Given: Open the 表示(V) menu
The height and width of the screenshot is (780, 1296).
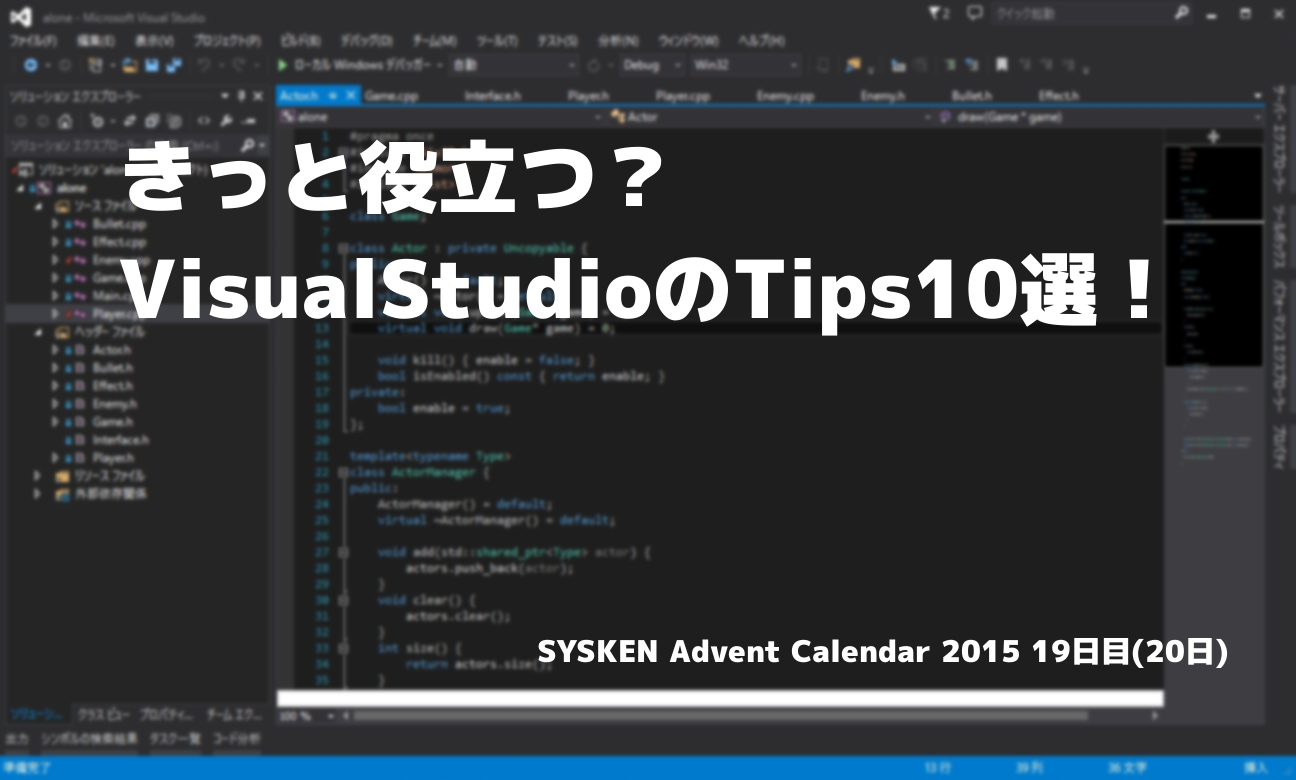Looking at the screenshot, I should click(x=154, y=40).
